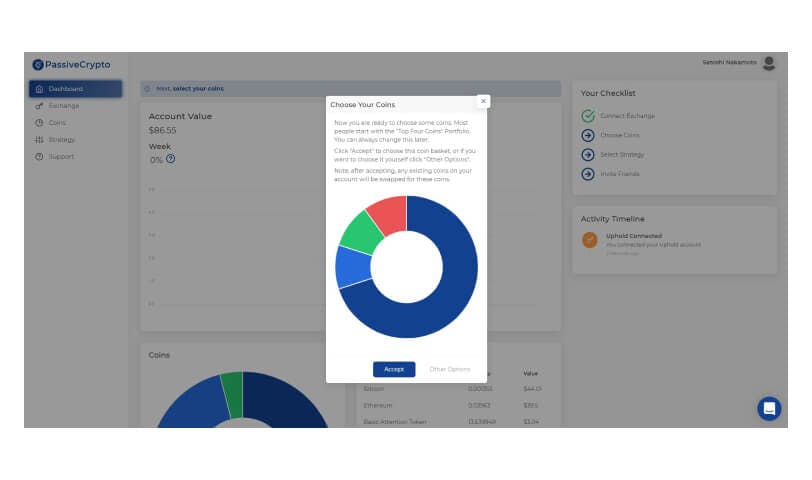812x480 pixels.
Task: Open Choose Coins checklist item
Action: (x=619, y=135)
